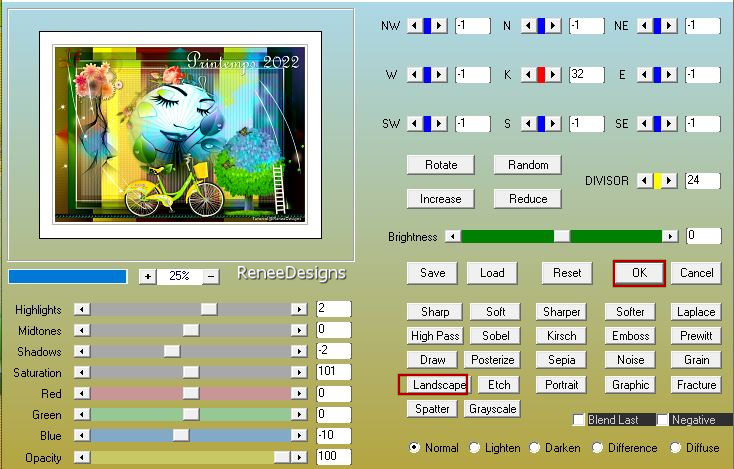Click the DIVISOR value field
This screenshot has width=734, height=469.
click(703, 180)
